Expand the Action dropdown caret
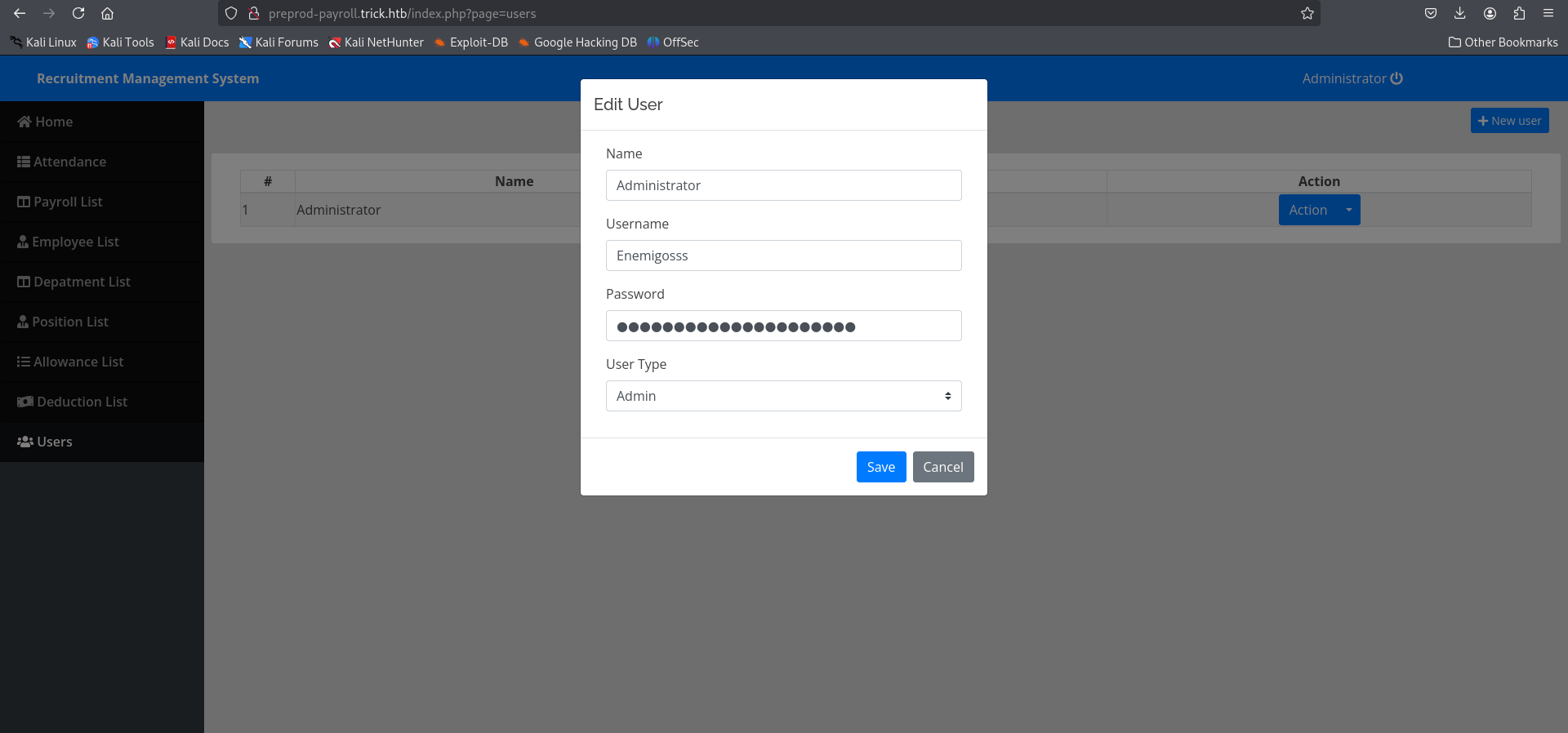Image resolution: width=1568 pixels, height=733 pixels. (1349, 210)
